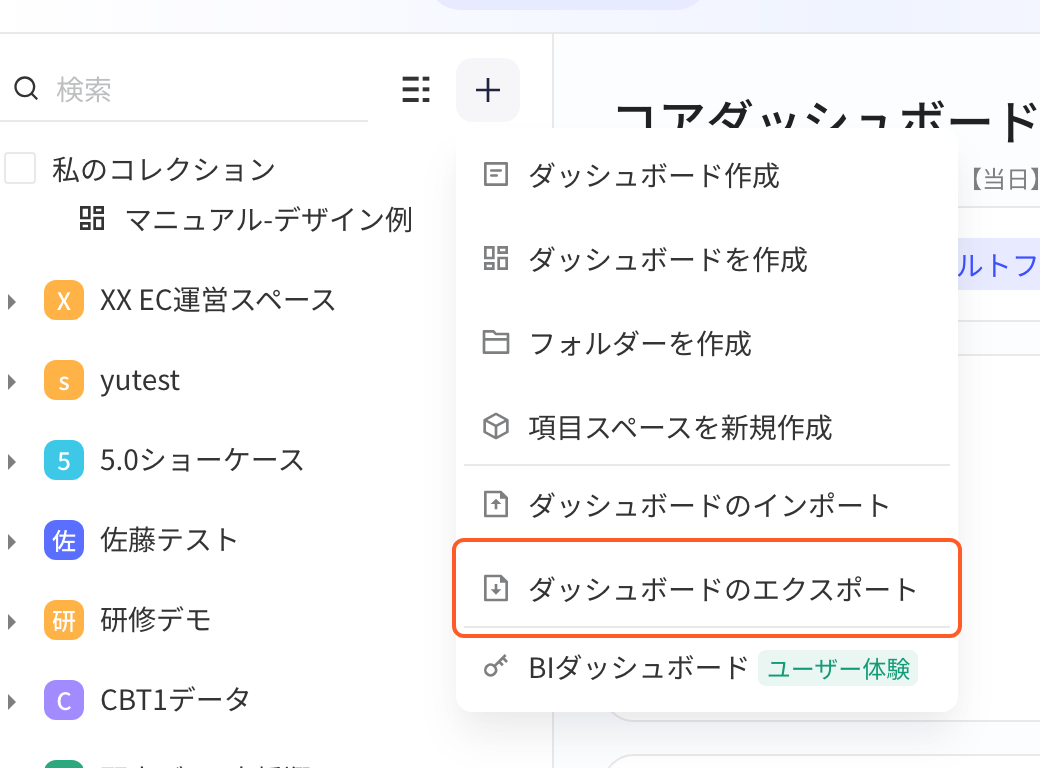Open CBT1データ space
The image size is (1040, 768).
point(175,700)
